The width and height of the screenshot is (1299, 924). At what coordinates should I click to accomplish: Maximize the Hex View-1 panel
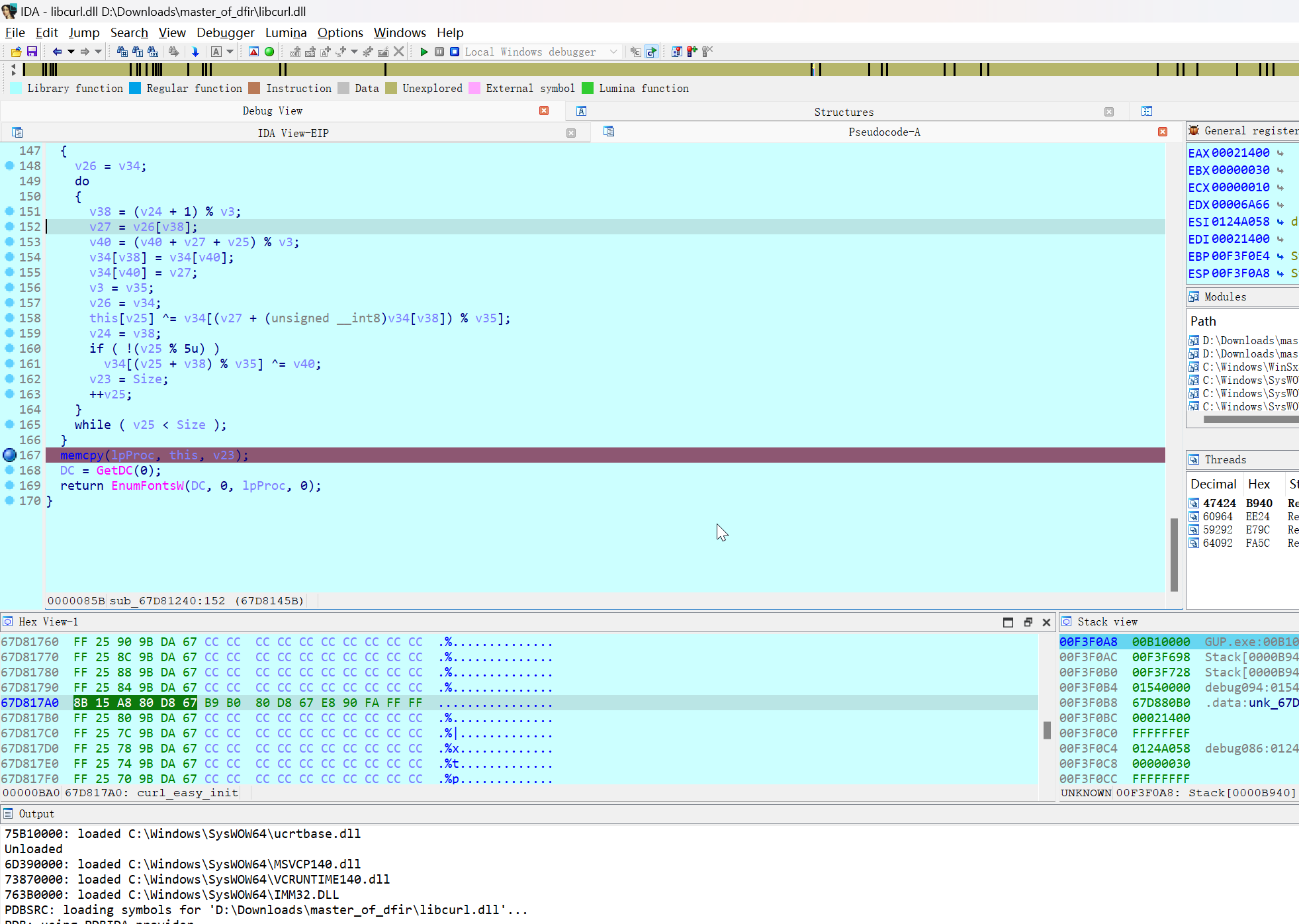pyautogui.click(x=1008, y=622)
